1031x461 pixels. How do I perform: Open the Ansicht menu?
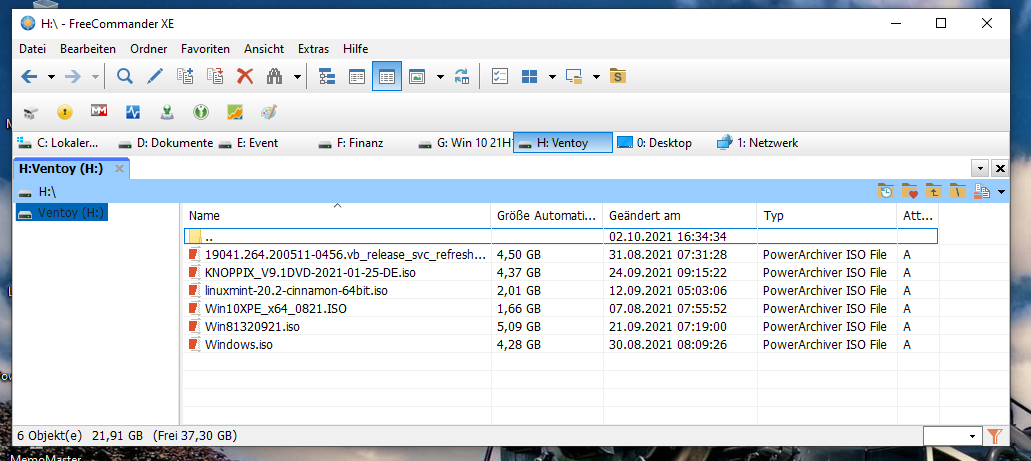coord(264,49)
